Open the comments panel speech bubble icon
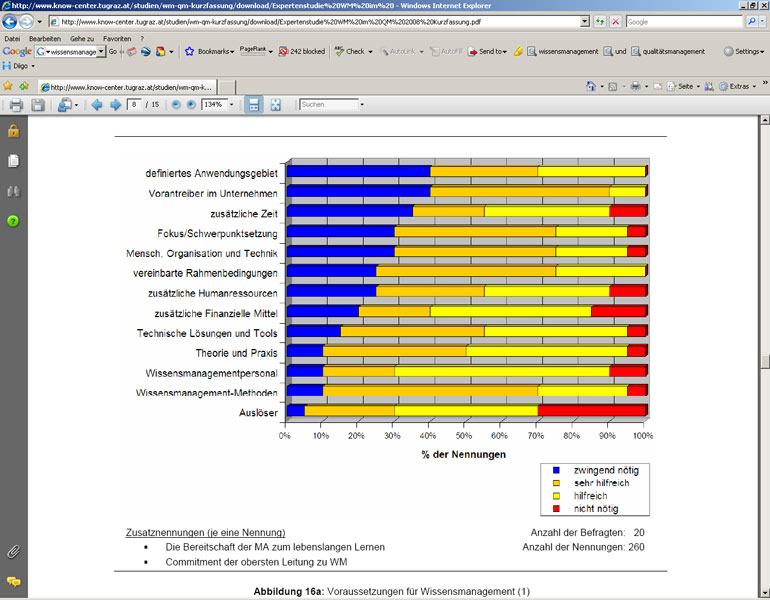Screen dimensions: 770x600 point(14,582)
